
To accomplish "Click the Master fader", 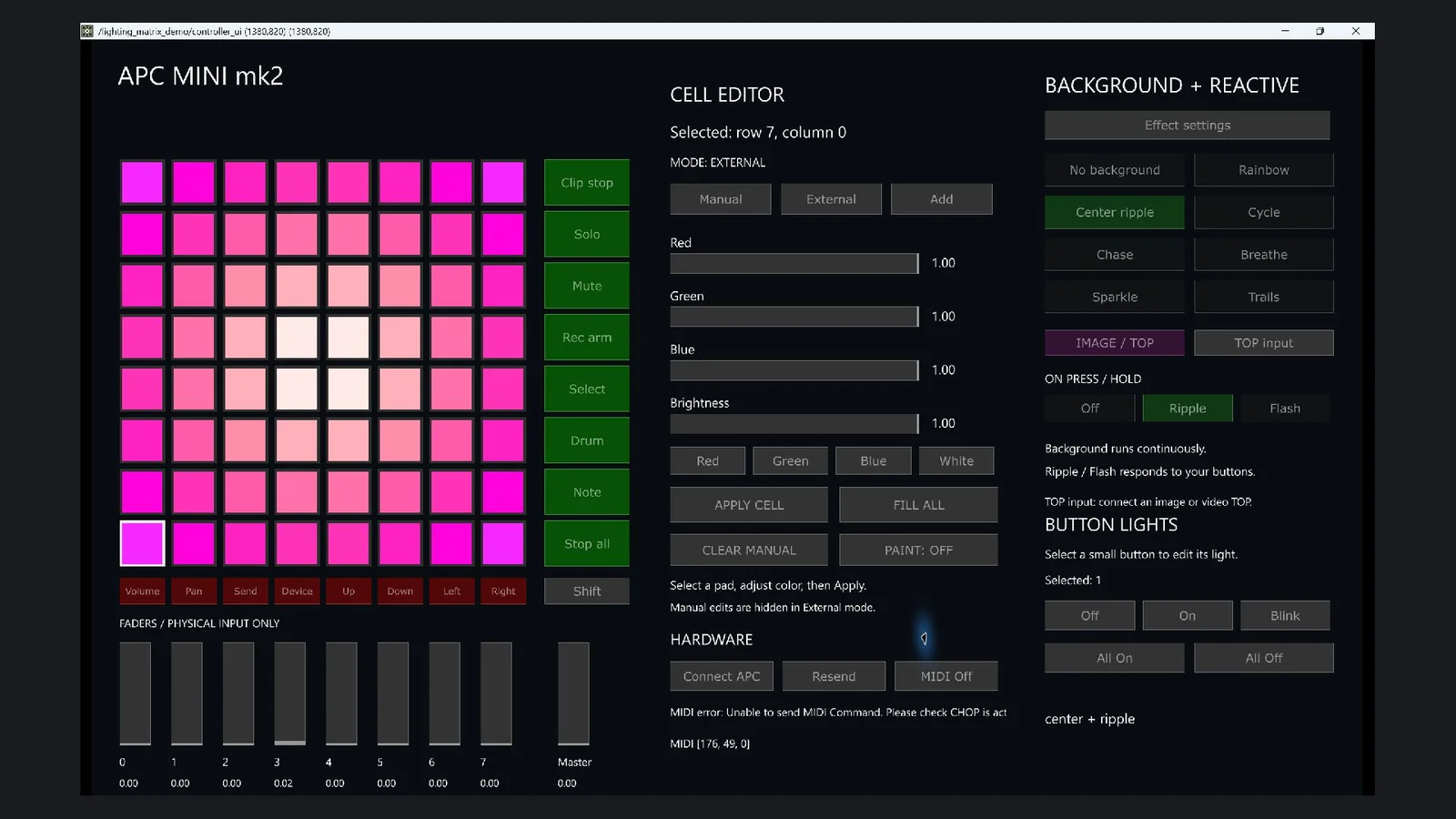I will point(573,693).
